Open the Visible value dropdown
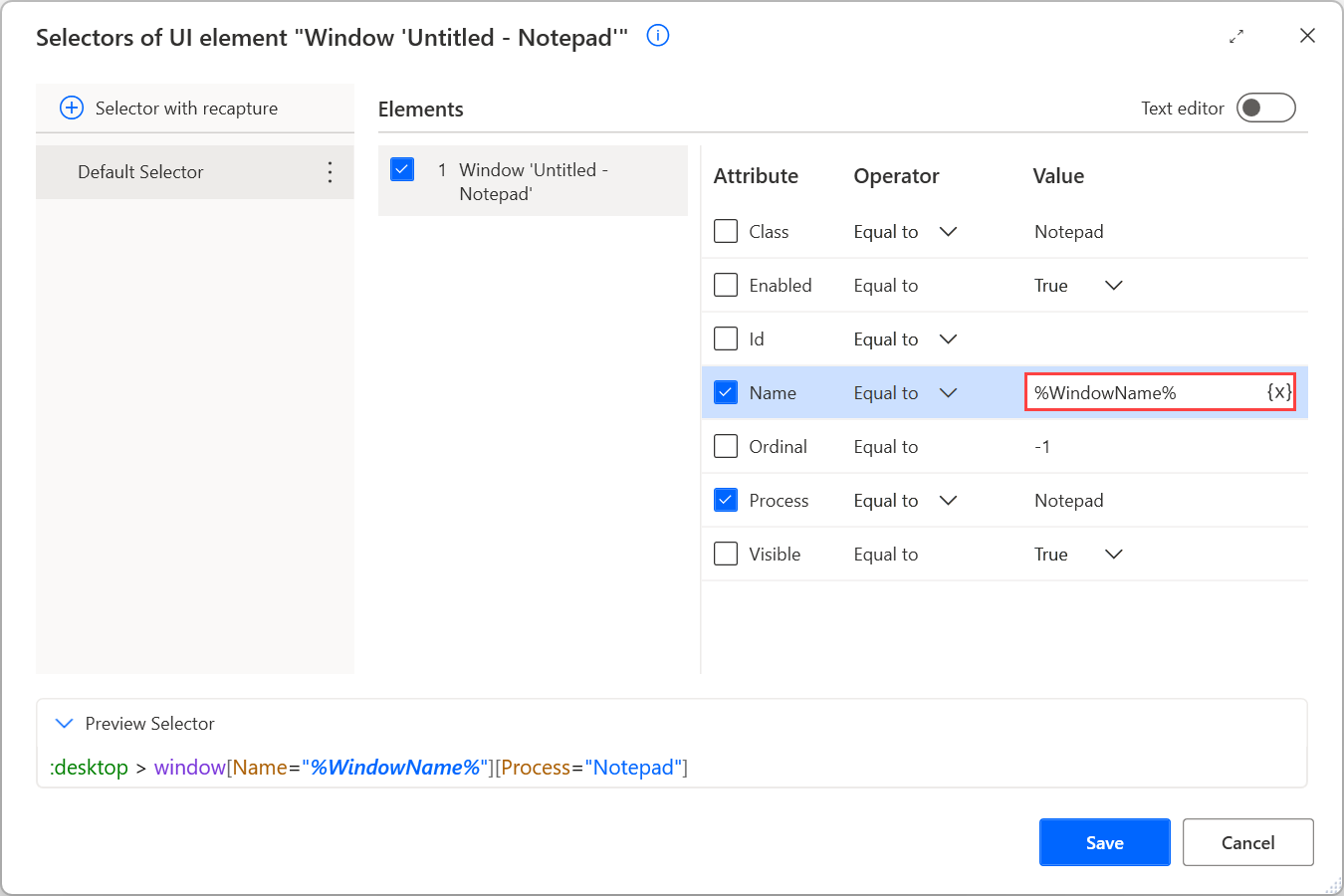1344x896 pixels. 1113,554
